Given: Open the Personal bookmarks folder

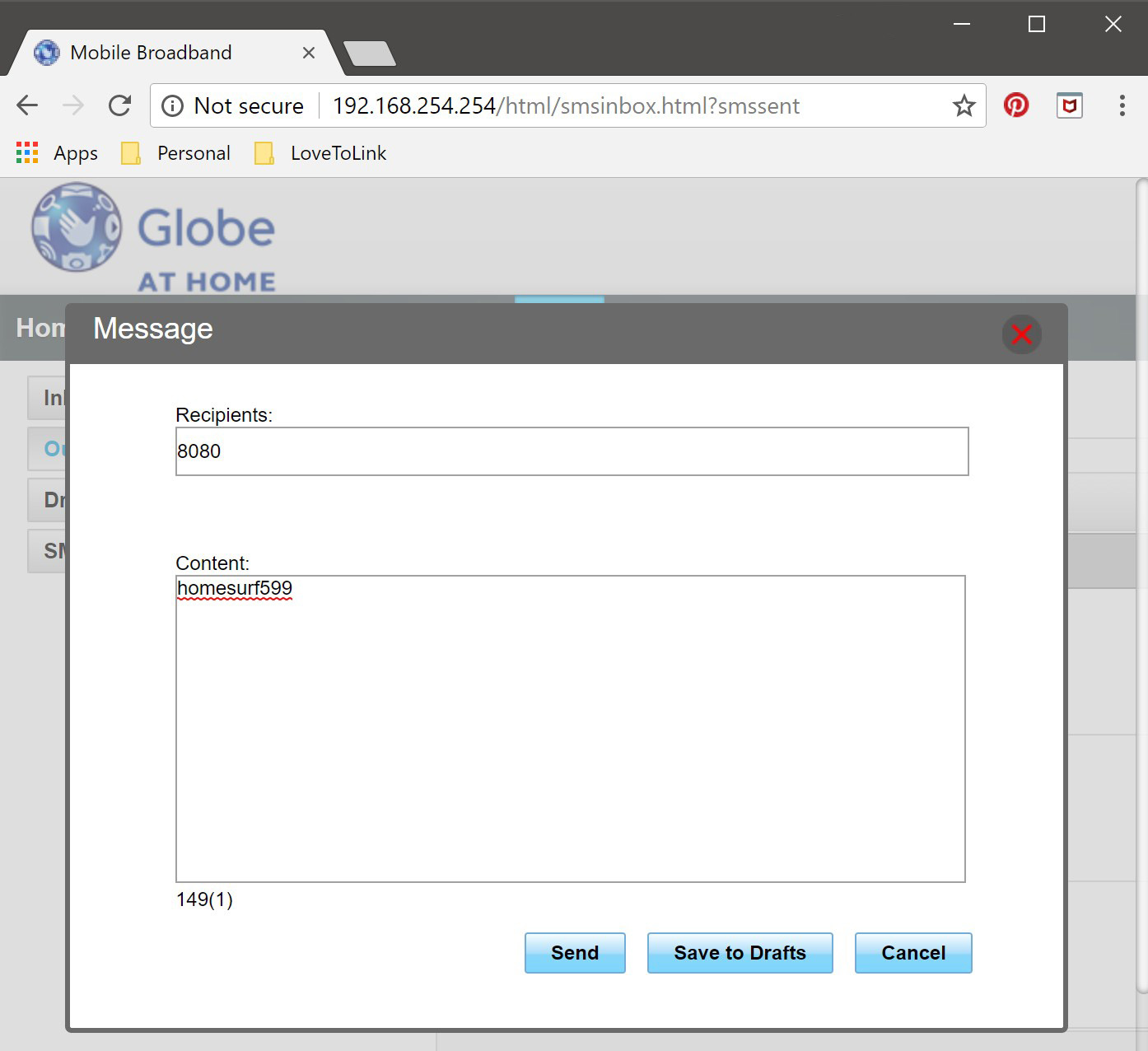Looking at the screenshot, I should tap(175, 152).
